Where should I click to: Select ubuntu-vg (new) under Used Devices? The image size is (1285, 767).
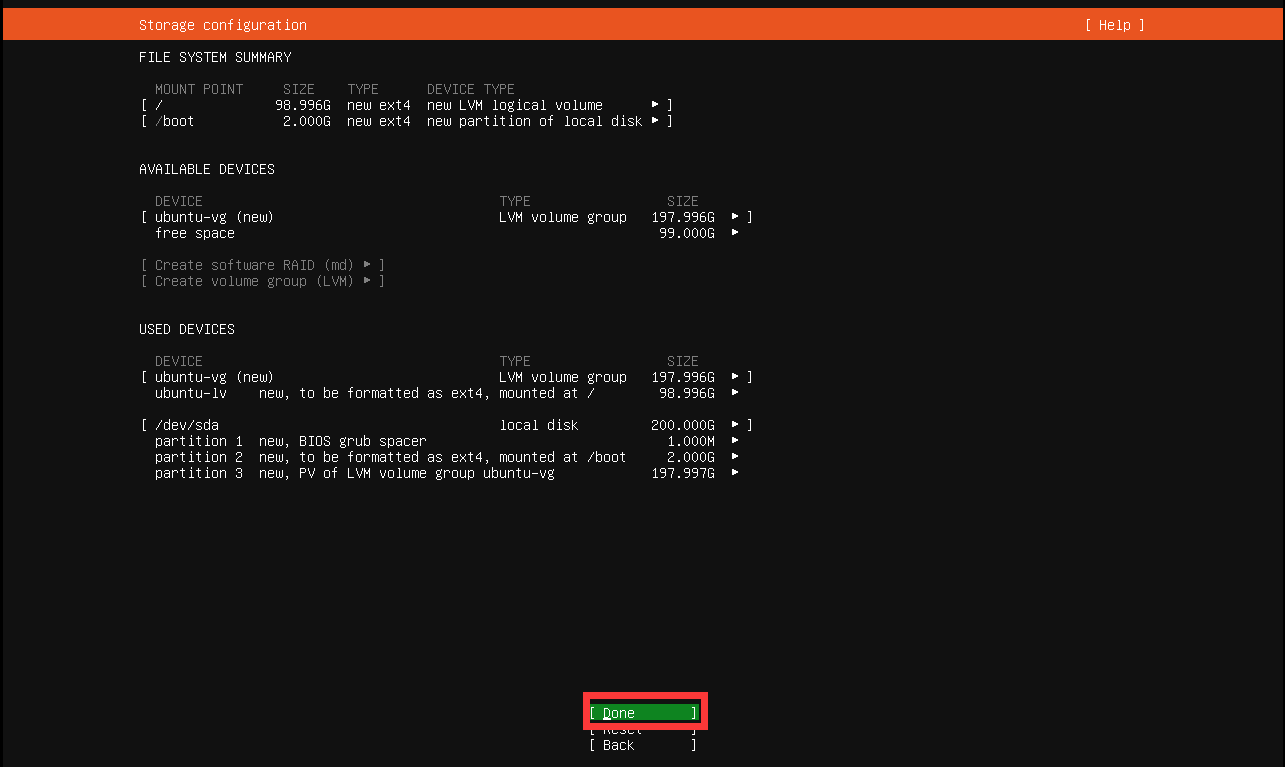(x=447, y=377)
